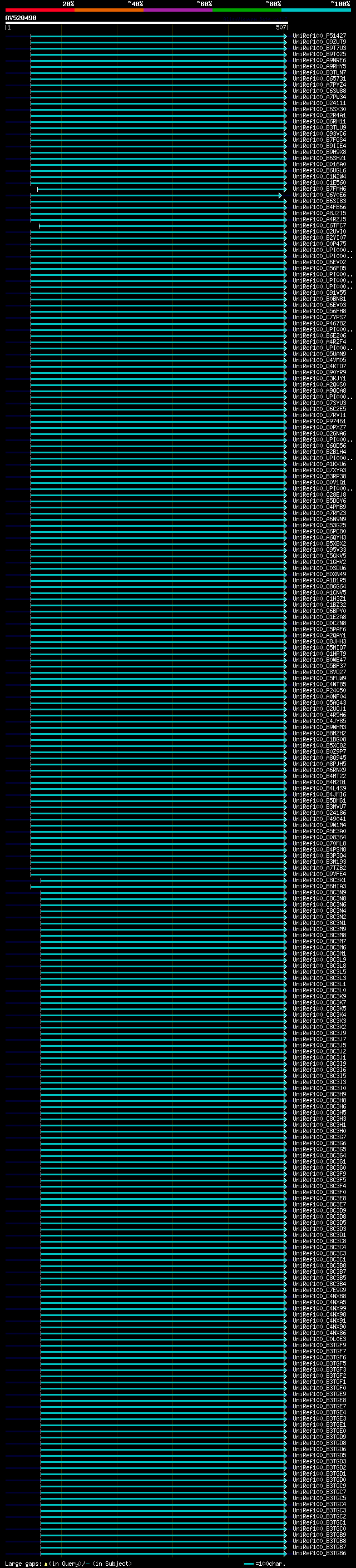Select hit label UniRef100_B0WE47
The height and width of the screenshot is (1568, 356).
coord(319,660)
